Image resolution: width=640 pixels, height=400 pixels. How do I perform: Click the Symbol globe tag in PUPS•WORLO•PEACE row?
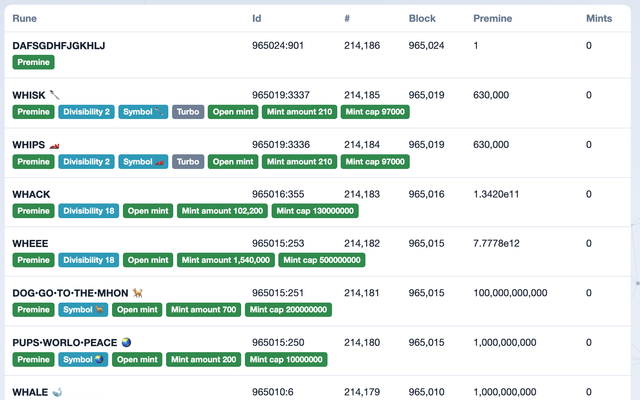click(83, 360)
